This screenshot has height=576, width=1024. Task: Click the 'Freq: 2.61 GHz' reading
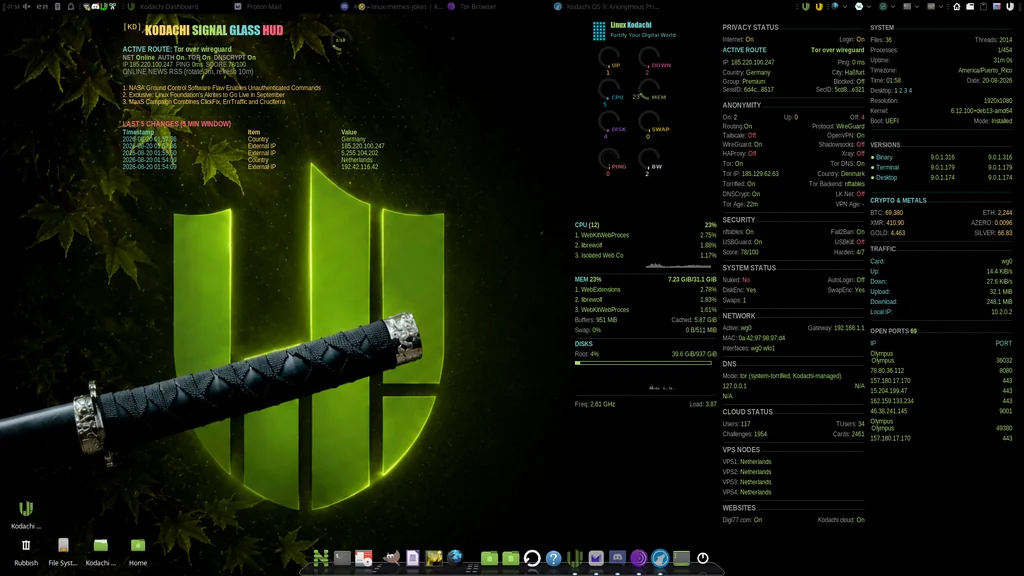pos(595,404)
